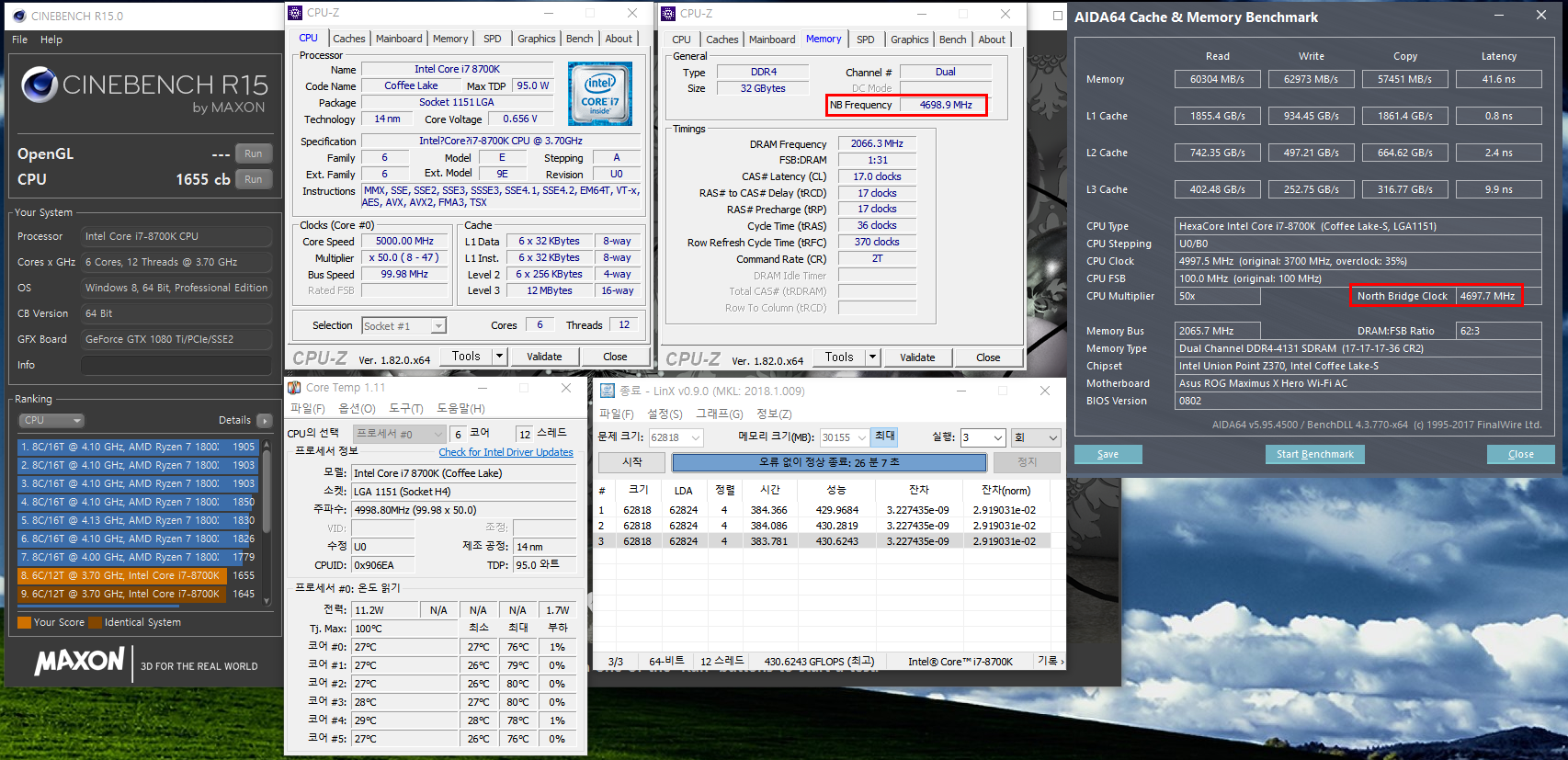Open LinX 그래프(G) menu
The image size is (1568, 760).
(x=720, y=414)
